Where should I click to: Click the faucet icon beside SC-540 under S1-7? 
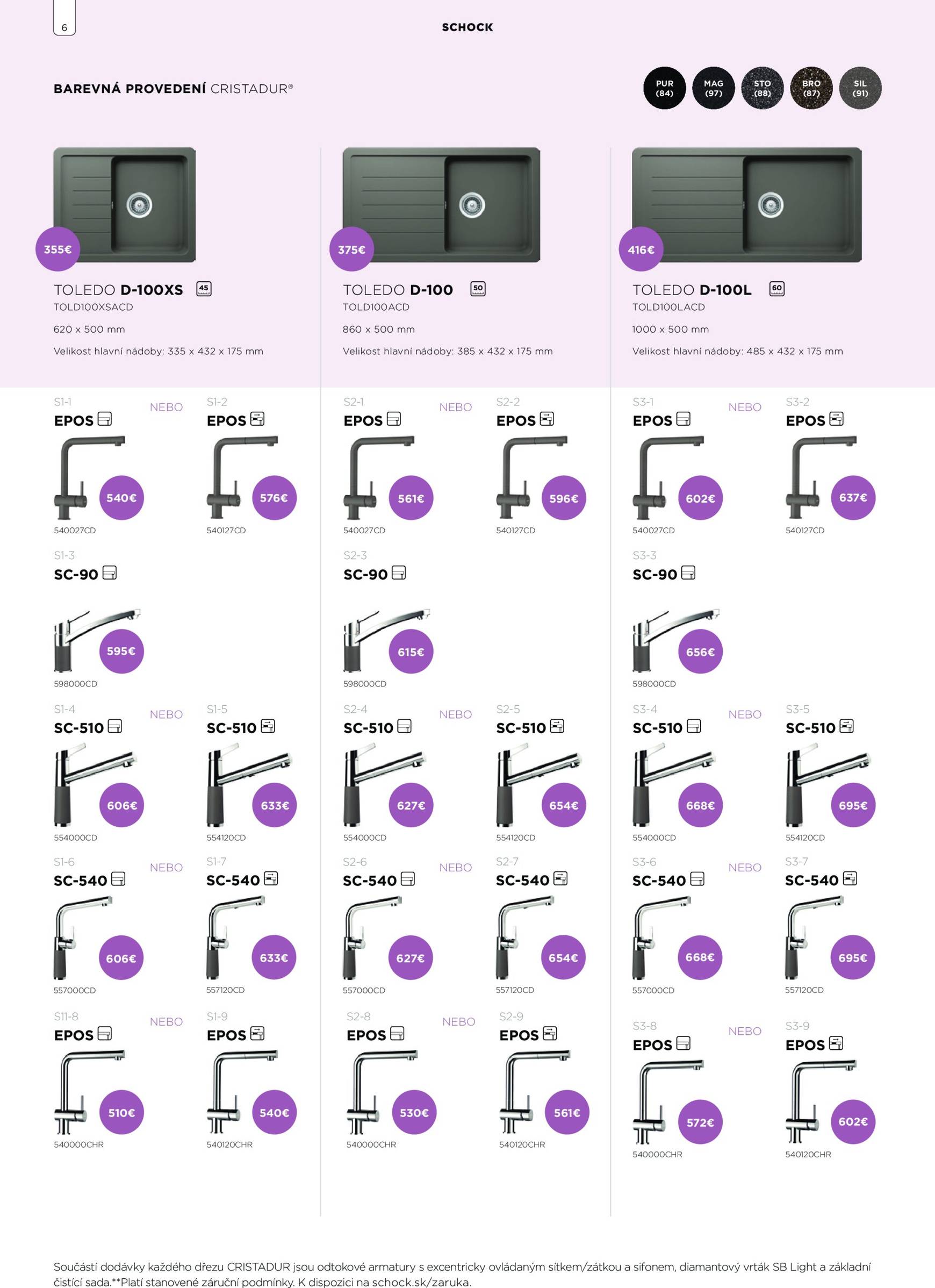click(271, 879)
